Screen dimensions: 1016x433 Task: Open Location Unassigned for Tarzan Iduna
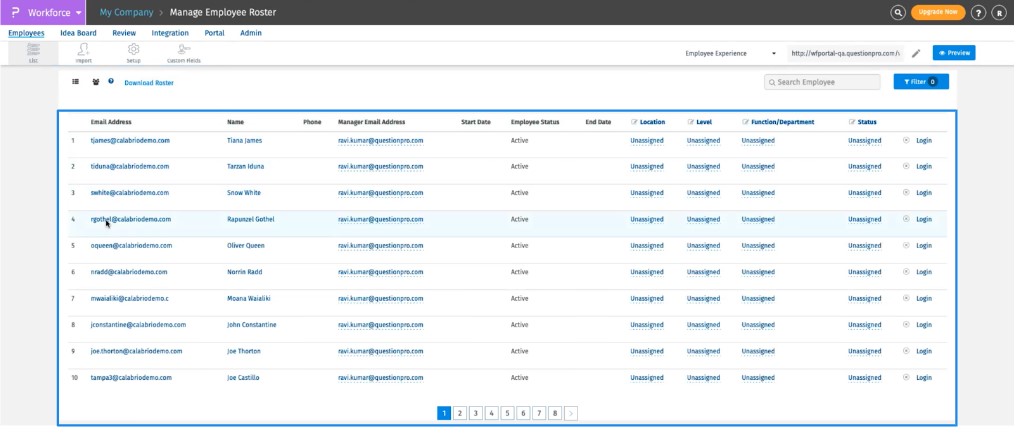click(646, 167)
